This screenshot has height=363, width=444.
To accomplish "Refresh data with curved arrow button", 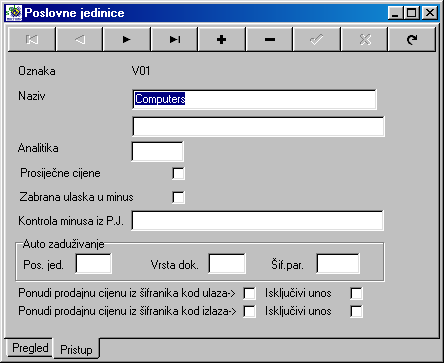I will [412, 40].
